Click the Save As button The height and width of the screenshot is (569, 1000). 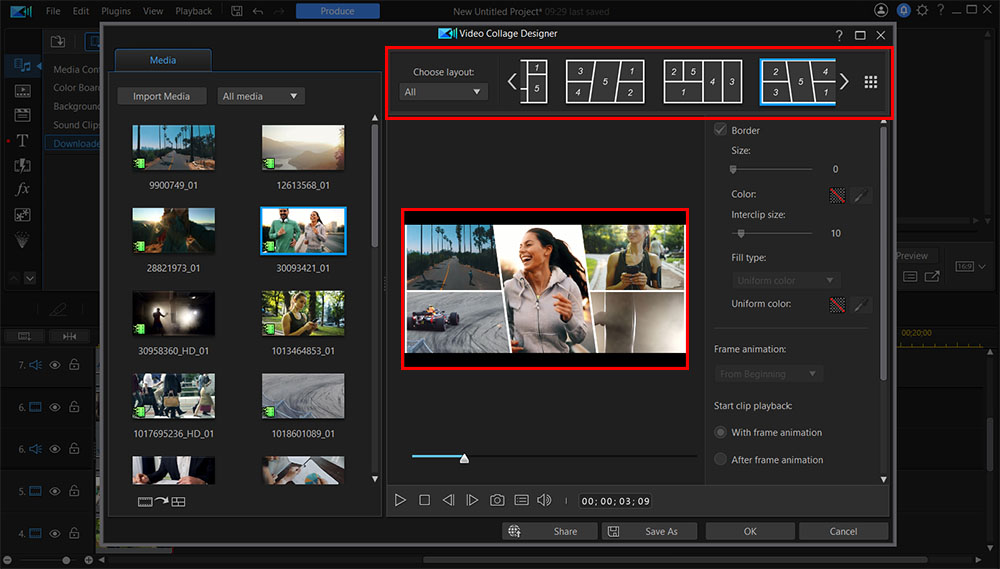click(650, 532)
